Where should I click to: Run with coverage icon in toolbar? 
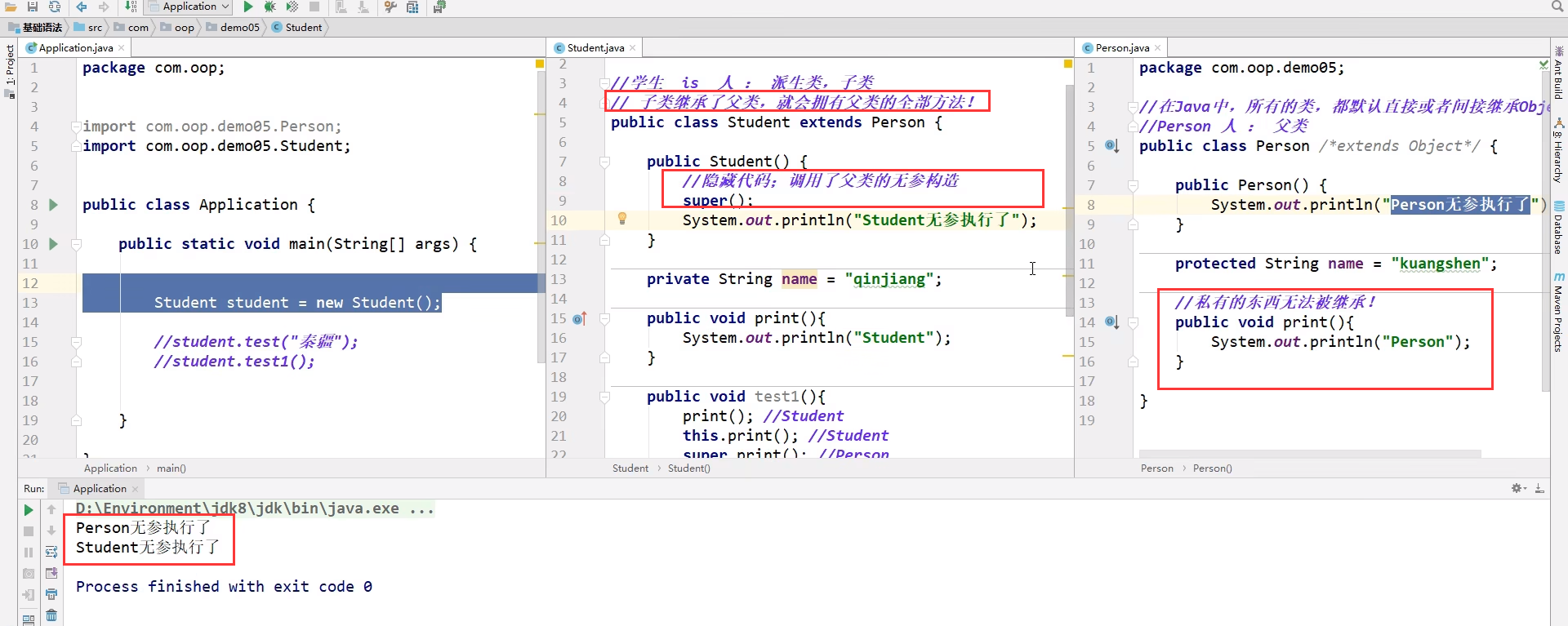pos(292,7)
